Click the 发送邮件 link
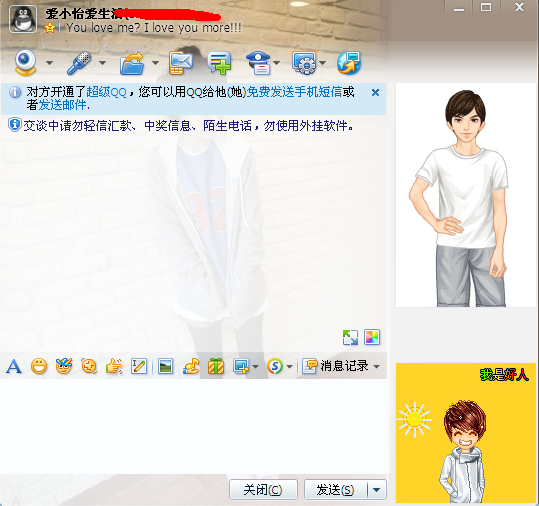Screen dimensions: 539x506 pos(62,105)
